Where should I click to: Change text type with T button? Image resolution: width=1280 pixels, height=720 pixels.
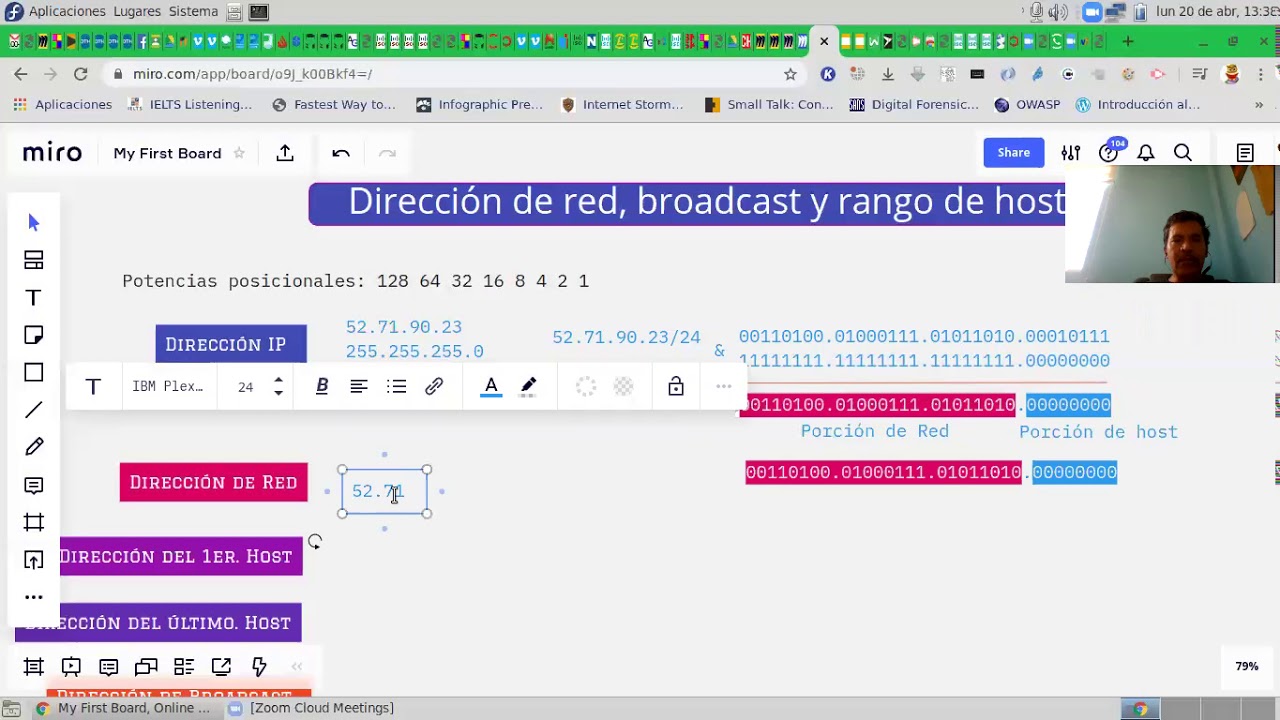(93, 386)
